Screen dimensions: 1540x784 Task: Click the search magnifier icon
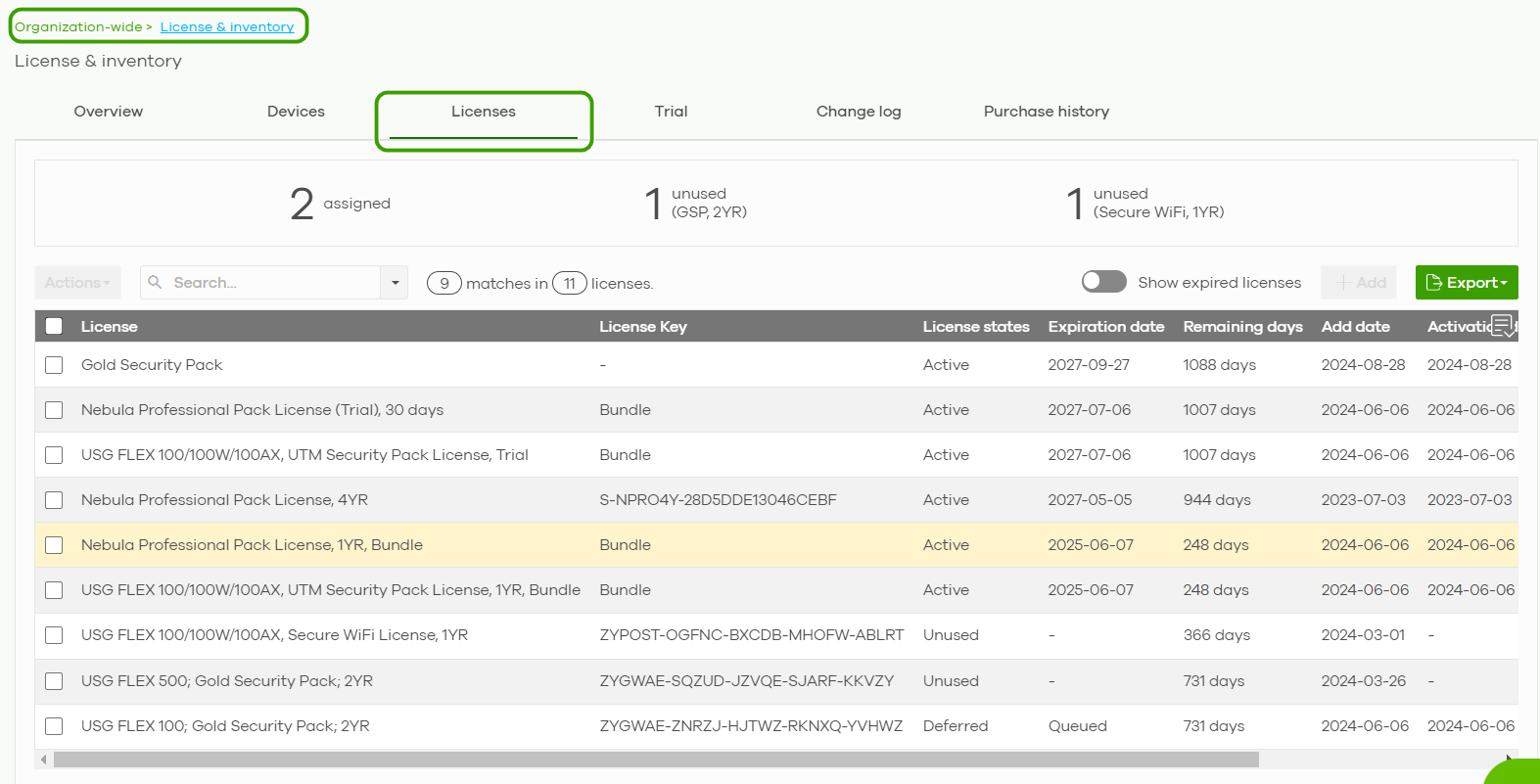[155, 282]
